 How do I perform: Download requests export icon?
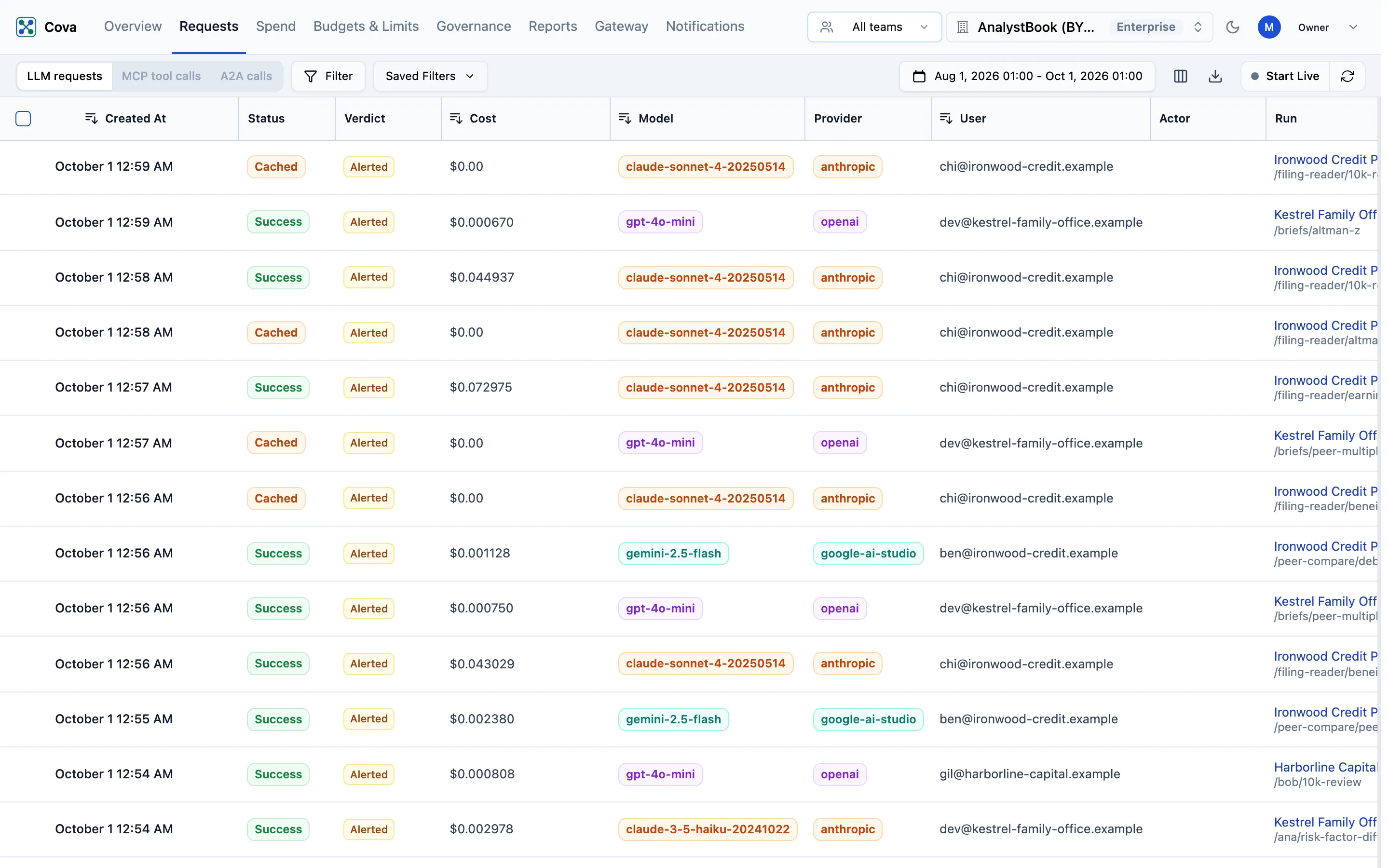tap(1215, 76)
